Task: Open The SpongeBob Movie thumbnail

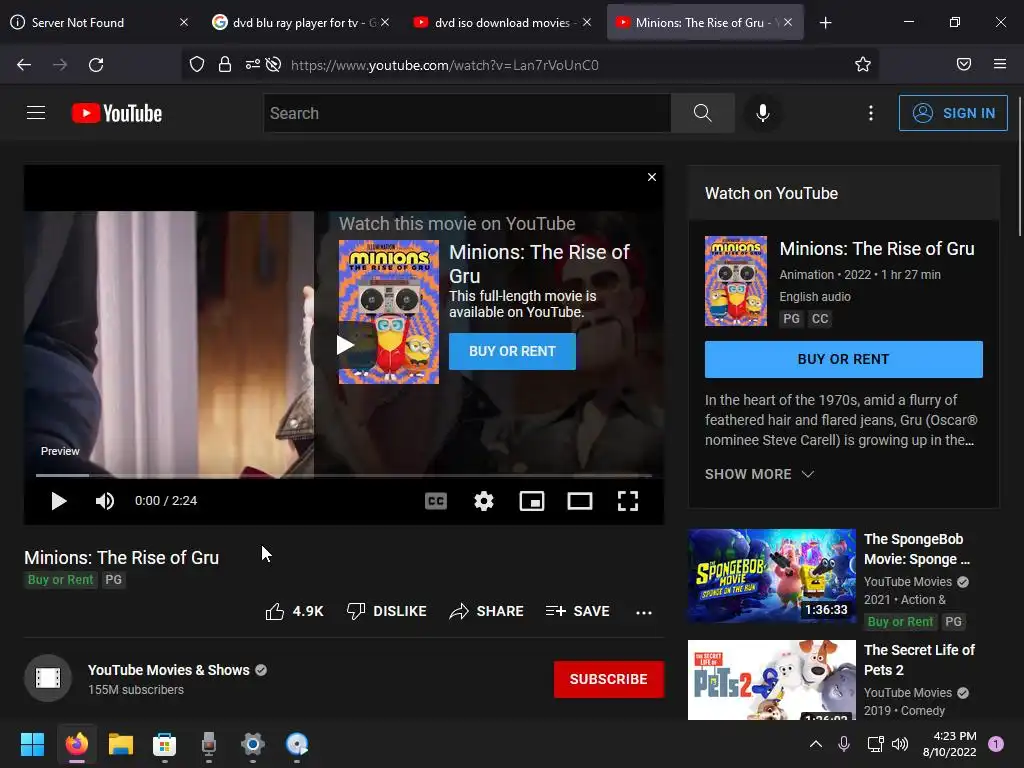Action: point(771,575)
